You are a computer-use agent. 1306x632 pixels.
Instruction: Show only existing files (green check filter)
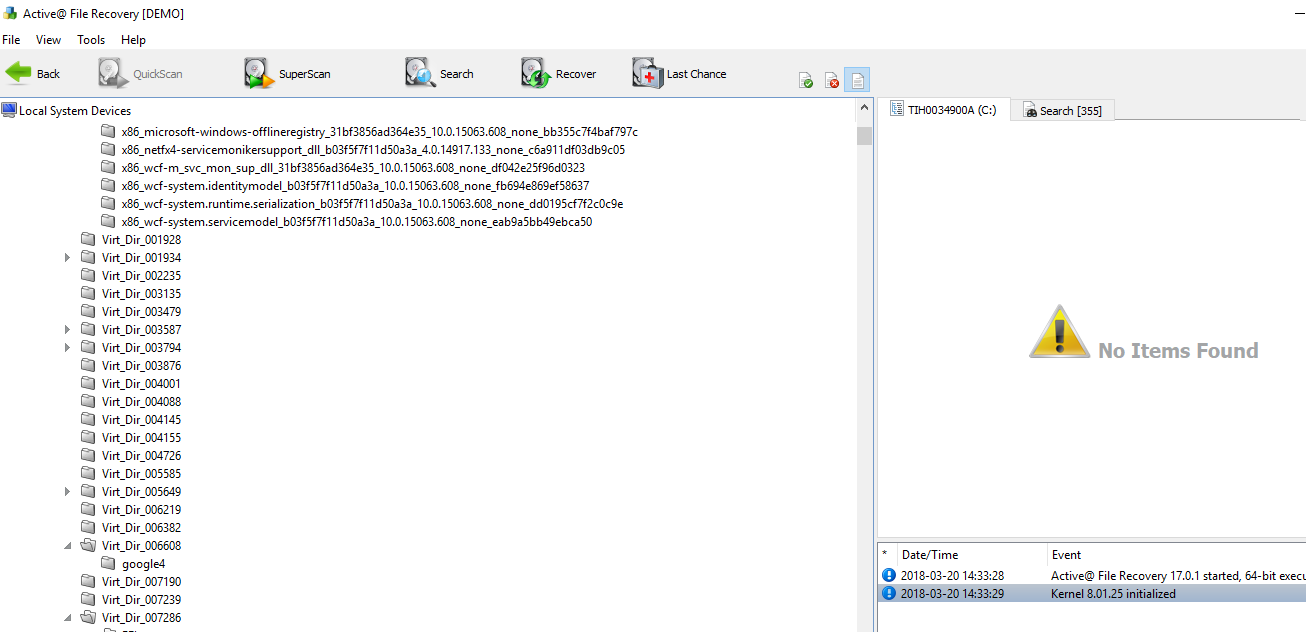pos(806,80)
